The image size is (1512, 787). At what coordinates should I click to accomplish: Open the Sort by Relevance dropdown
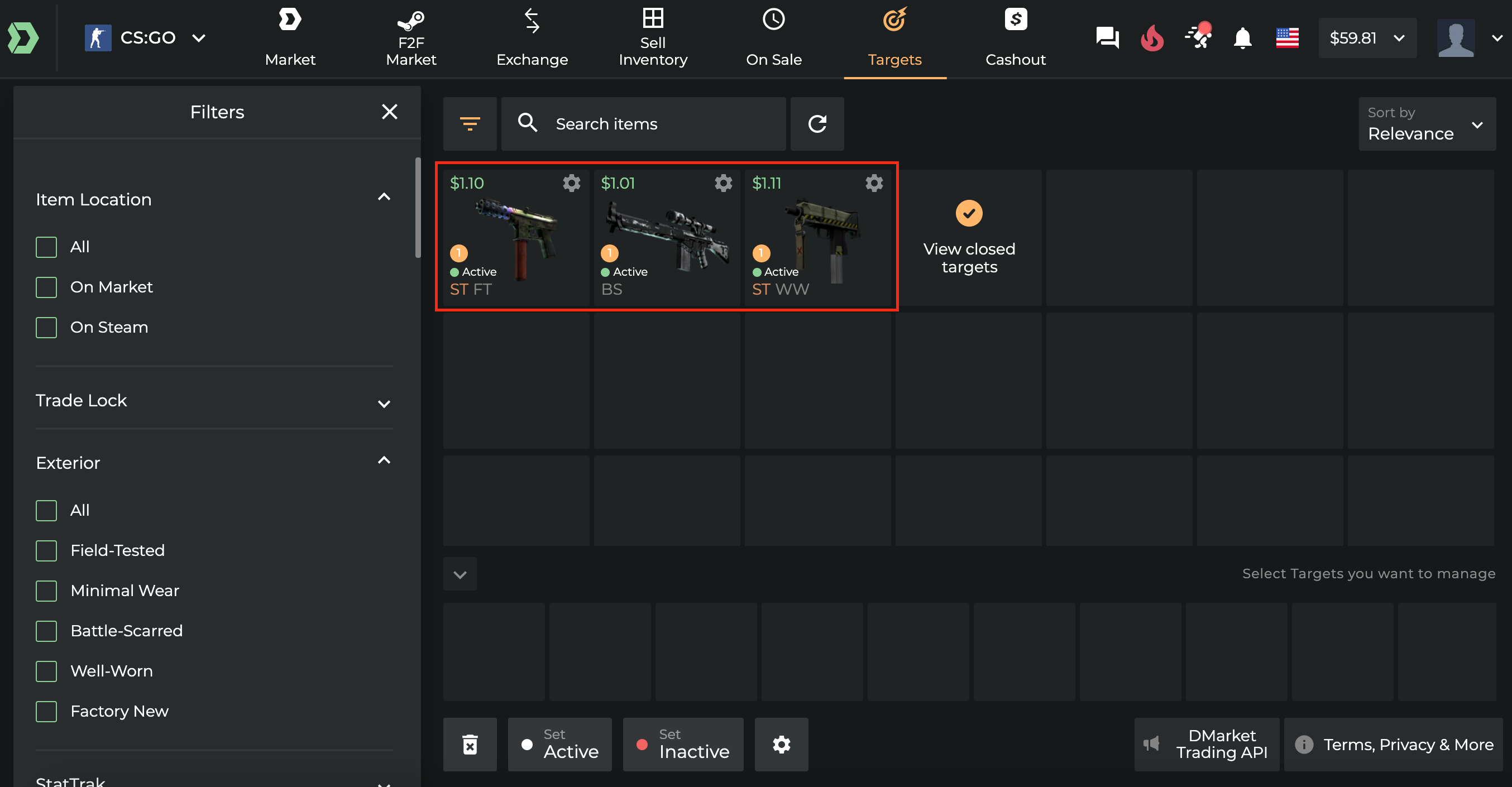click(x=1427, y=124)
